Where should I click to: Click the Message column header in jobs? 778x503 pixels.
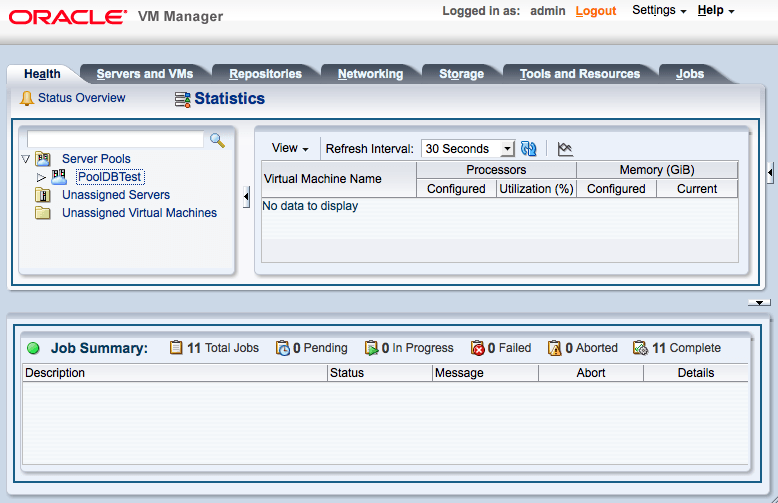485,373
